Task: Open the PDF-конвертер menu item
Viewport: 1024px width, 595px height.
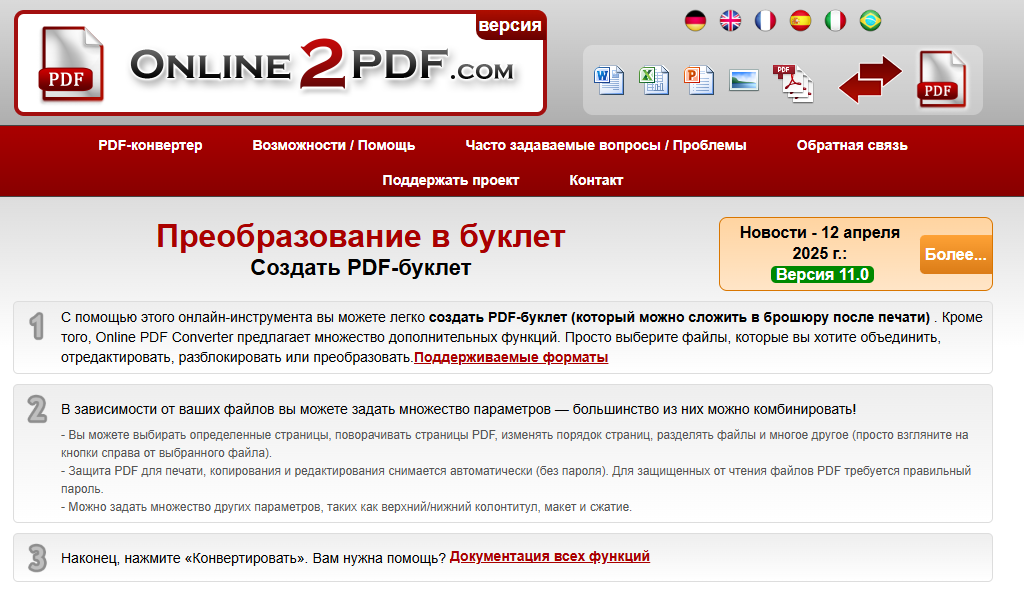Action: [146, 145]
